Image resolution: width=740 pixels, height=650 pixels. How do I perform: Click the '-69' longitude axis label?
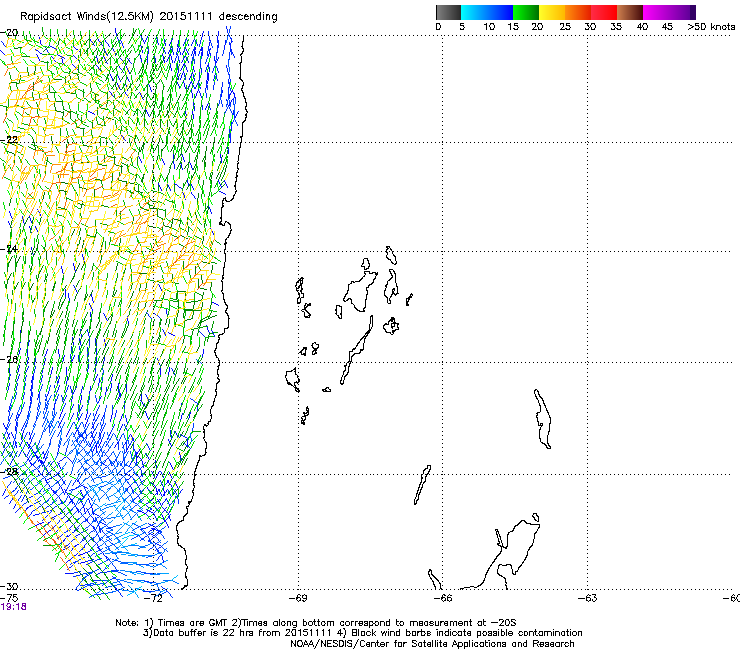pos(298,598)
